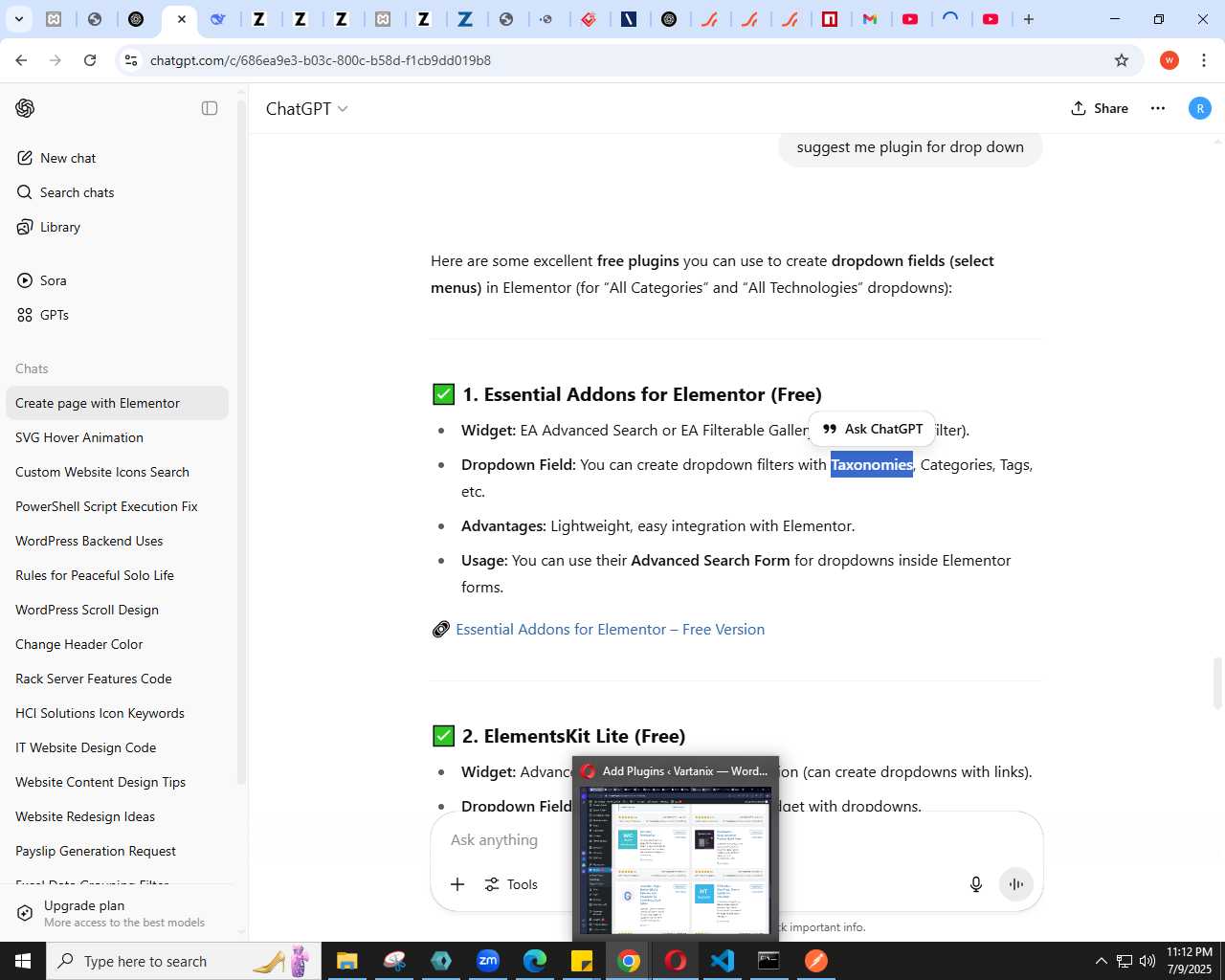This screenshot has width=1225, height=980.
Task: Click the chatgpt.com URL in the address bar
Action: point(321,60)
